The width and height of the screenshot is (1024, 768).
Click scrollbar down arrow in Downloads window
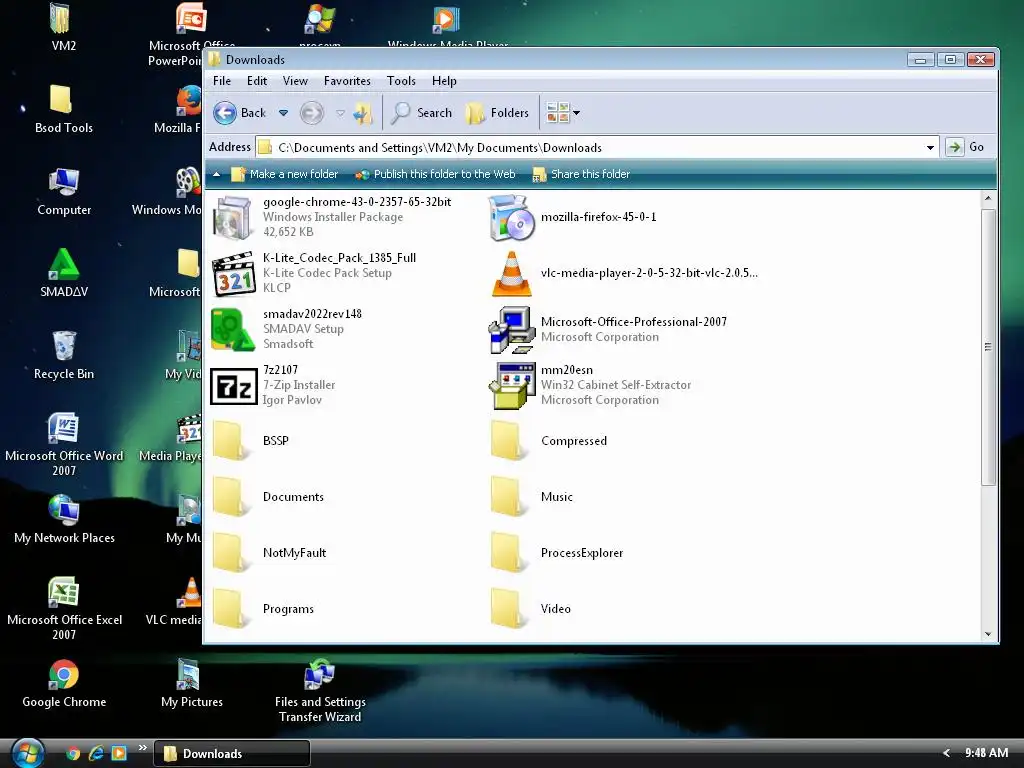coord(988,634)
